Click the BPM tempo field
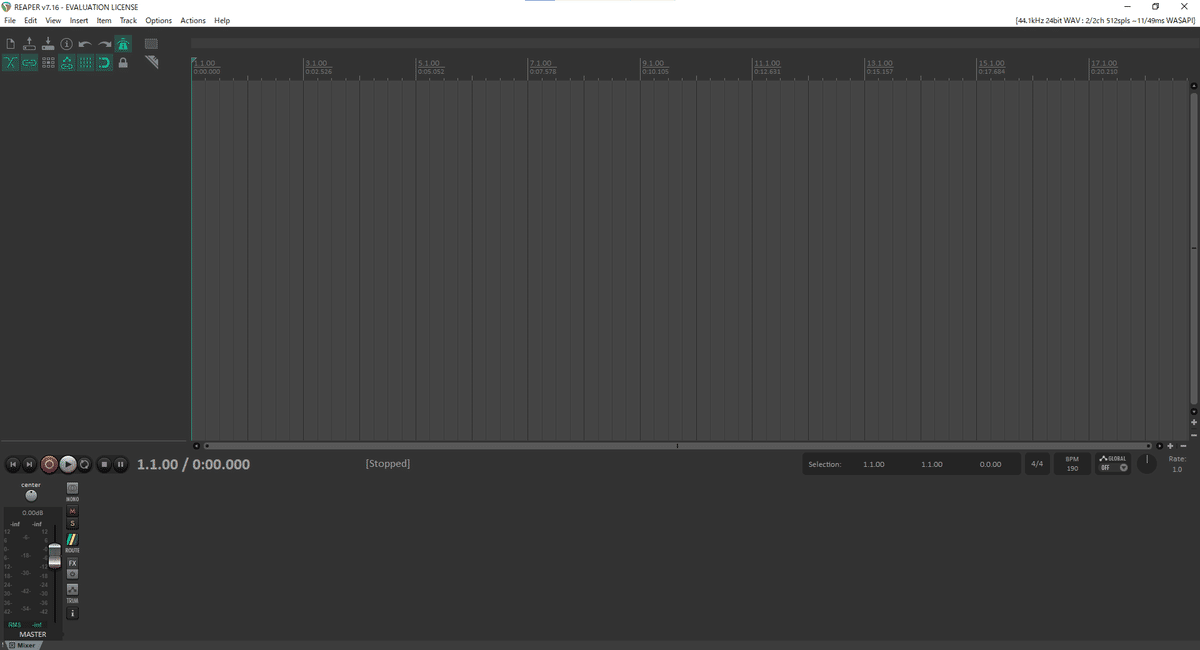Viewport: 1200px width, 650px height. 1072,464
